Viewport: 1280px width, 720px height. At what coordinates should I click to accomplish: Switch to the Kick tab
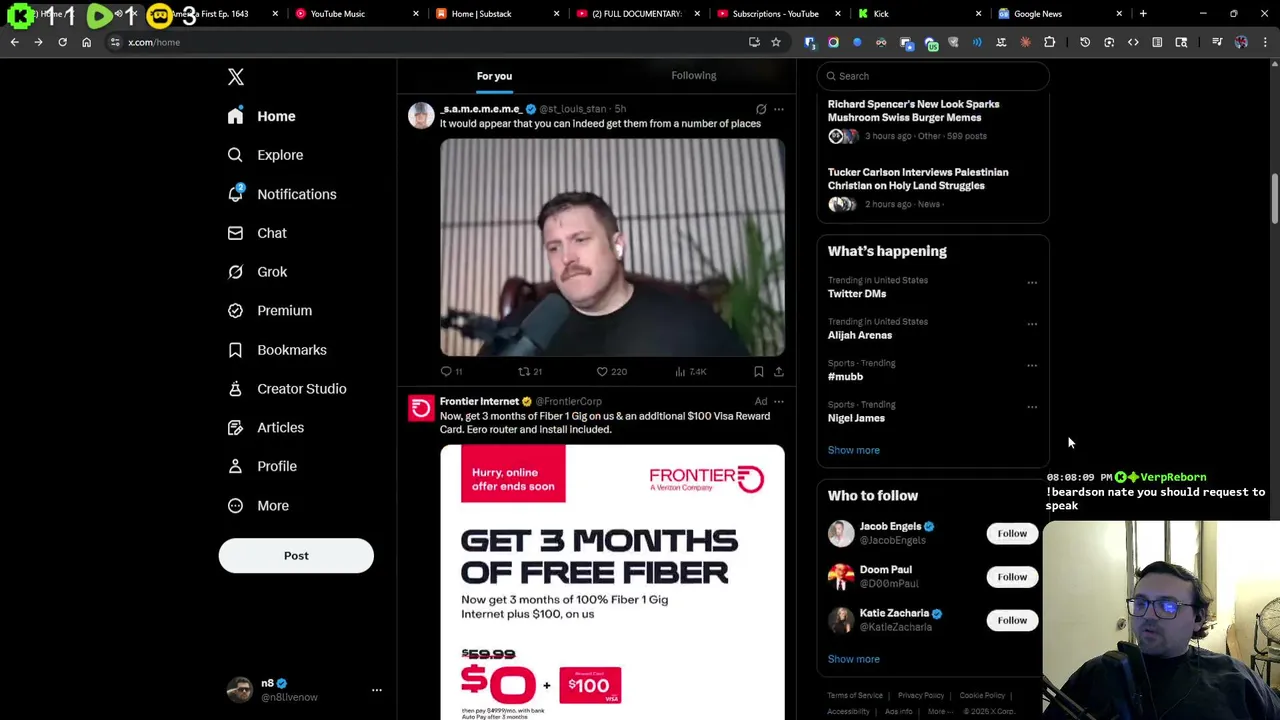pyautogui.click(x=919, y=14)
